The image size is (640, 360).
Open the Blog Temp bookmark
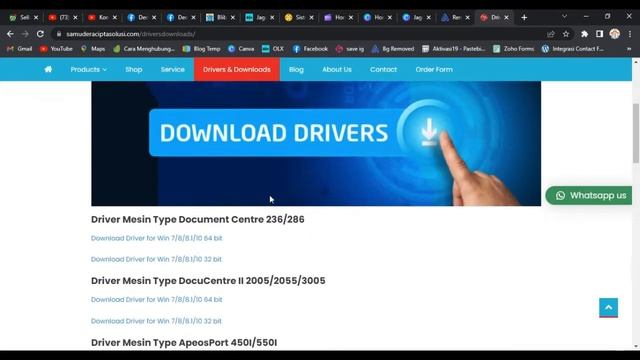[202, 49]
